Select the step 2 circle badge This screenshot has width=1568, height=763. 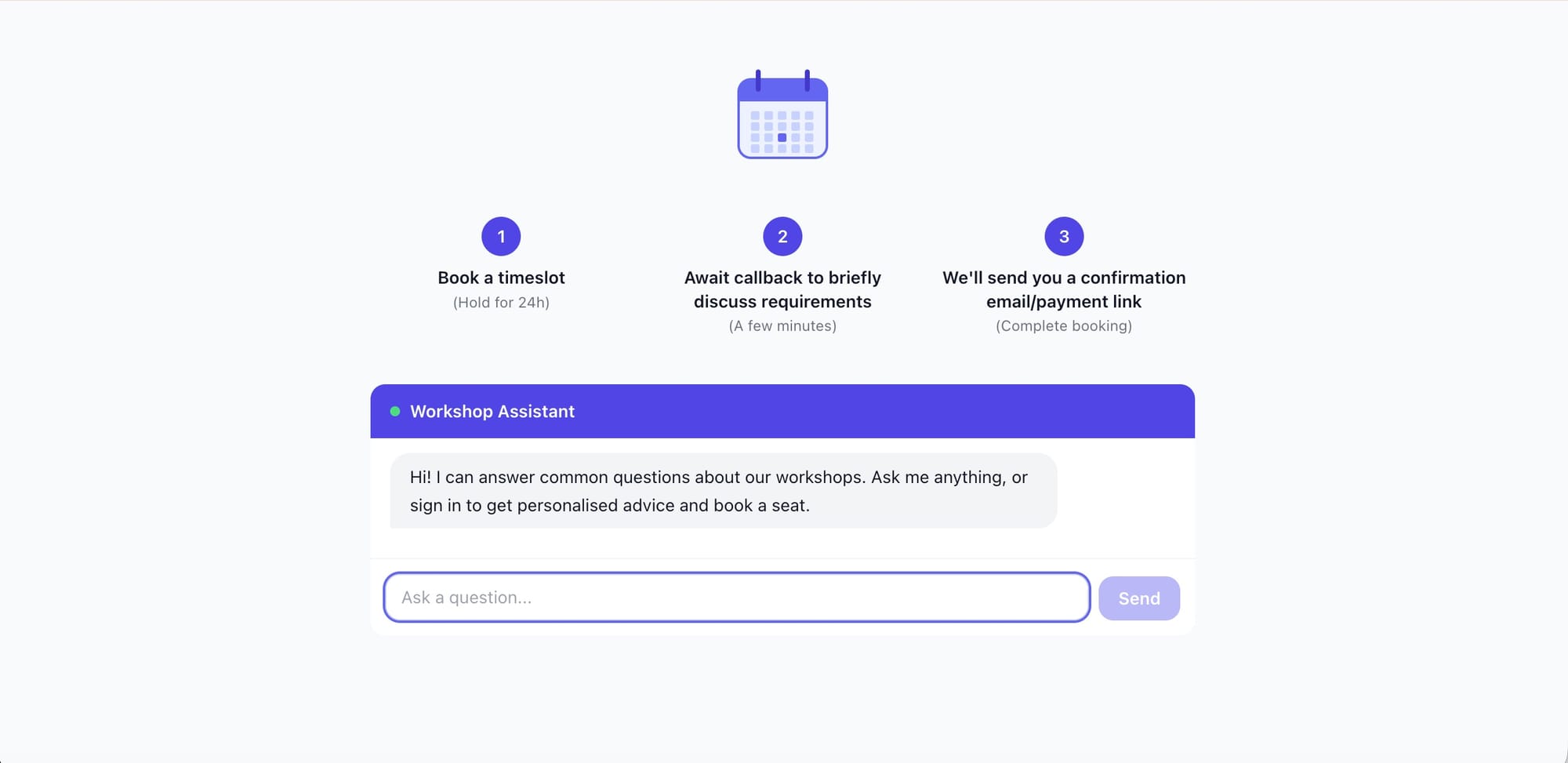782,236
